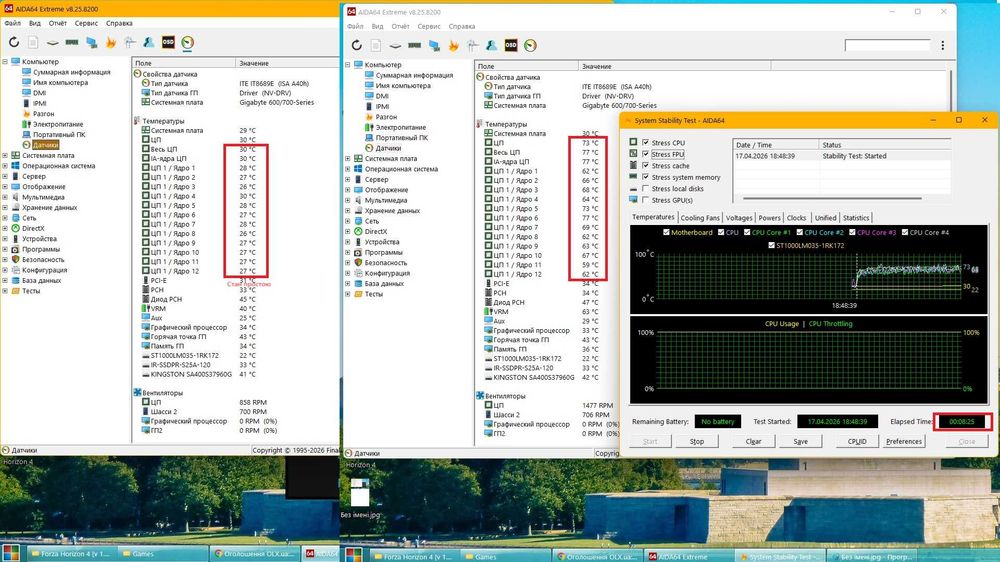Image resolution: width=1000 pixels, height=562 pixels.
Task: Open Preferences in Stability Test
Action: coord(904,441)
